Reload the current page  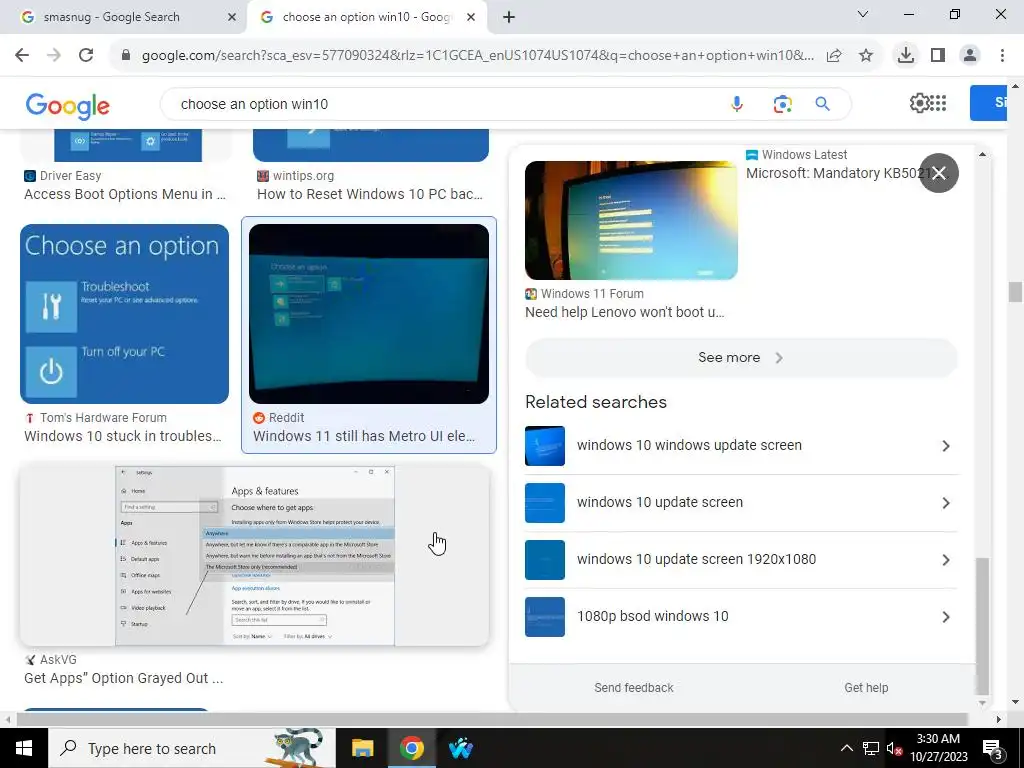click(86, 56)
